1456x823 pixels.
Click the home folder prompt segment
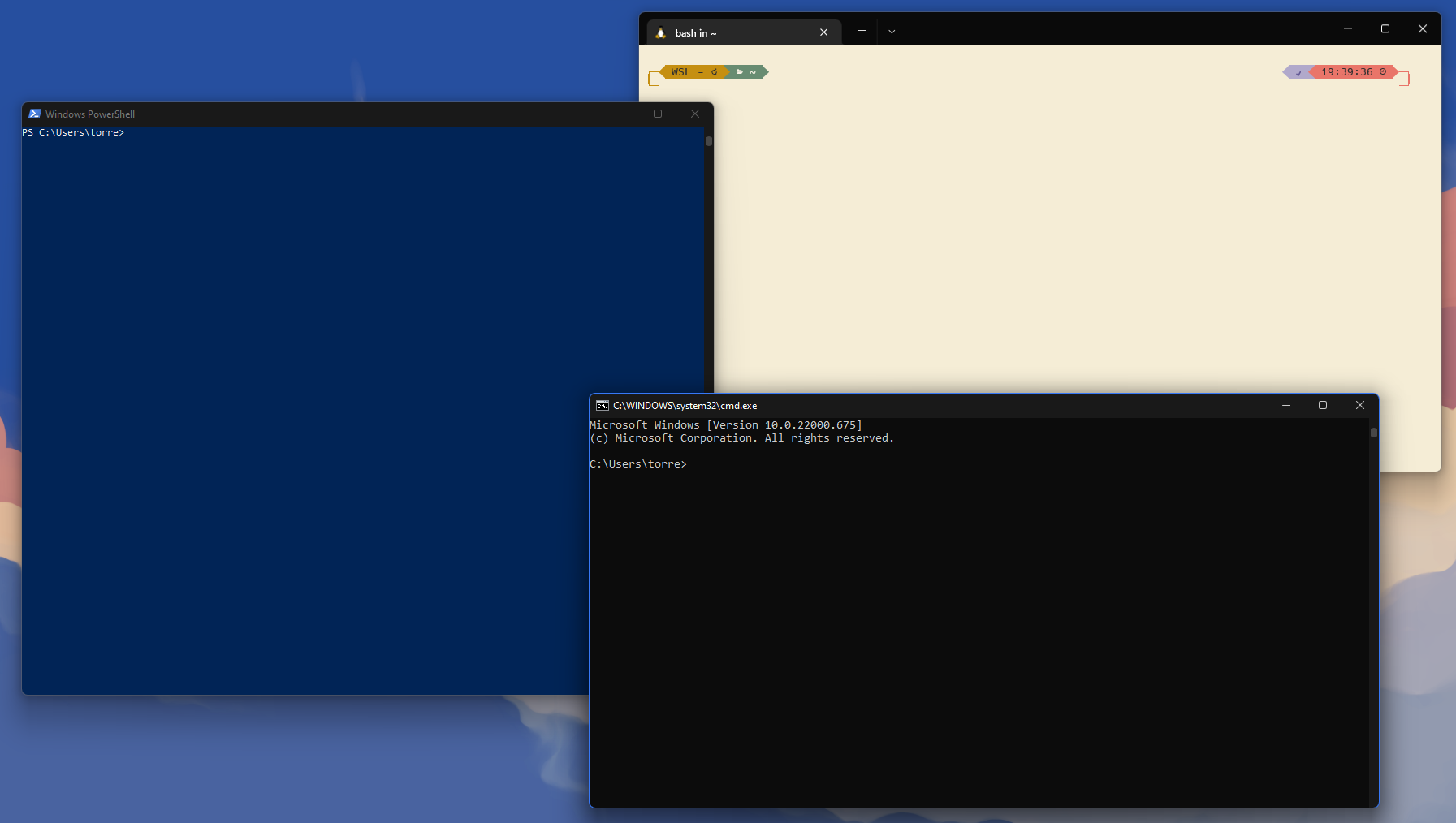[747, 72]
